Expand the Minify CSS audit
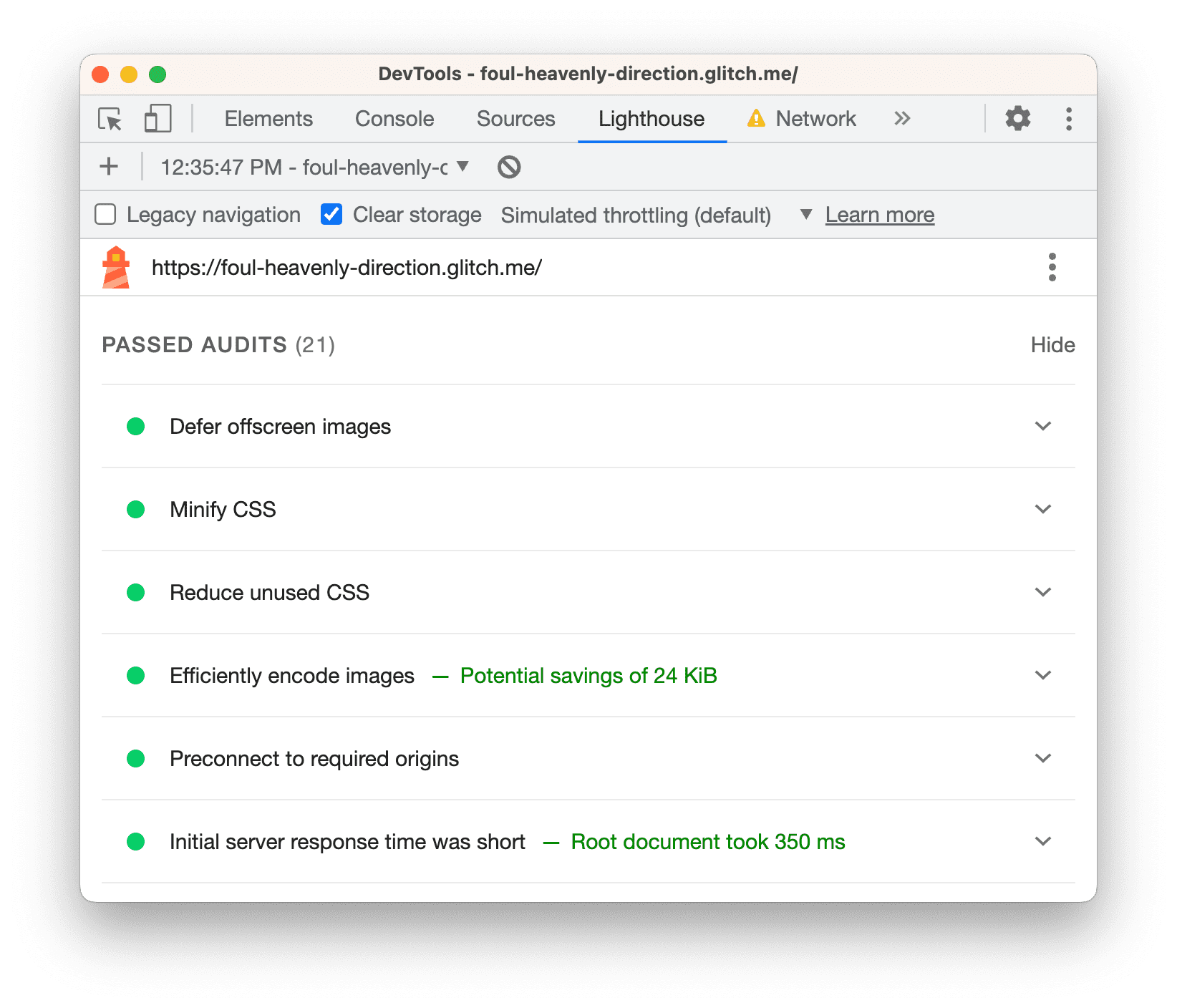The height and width of the screenshot is (1008, 1177). pos(1042,509)
